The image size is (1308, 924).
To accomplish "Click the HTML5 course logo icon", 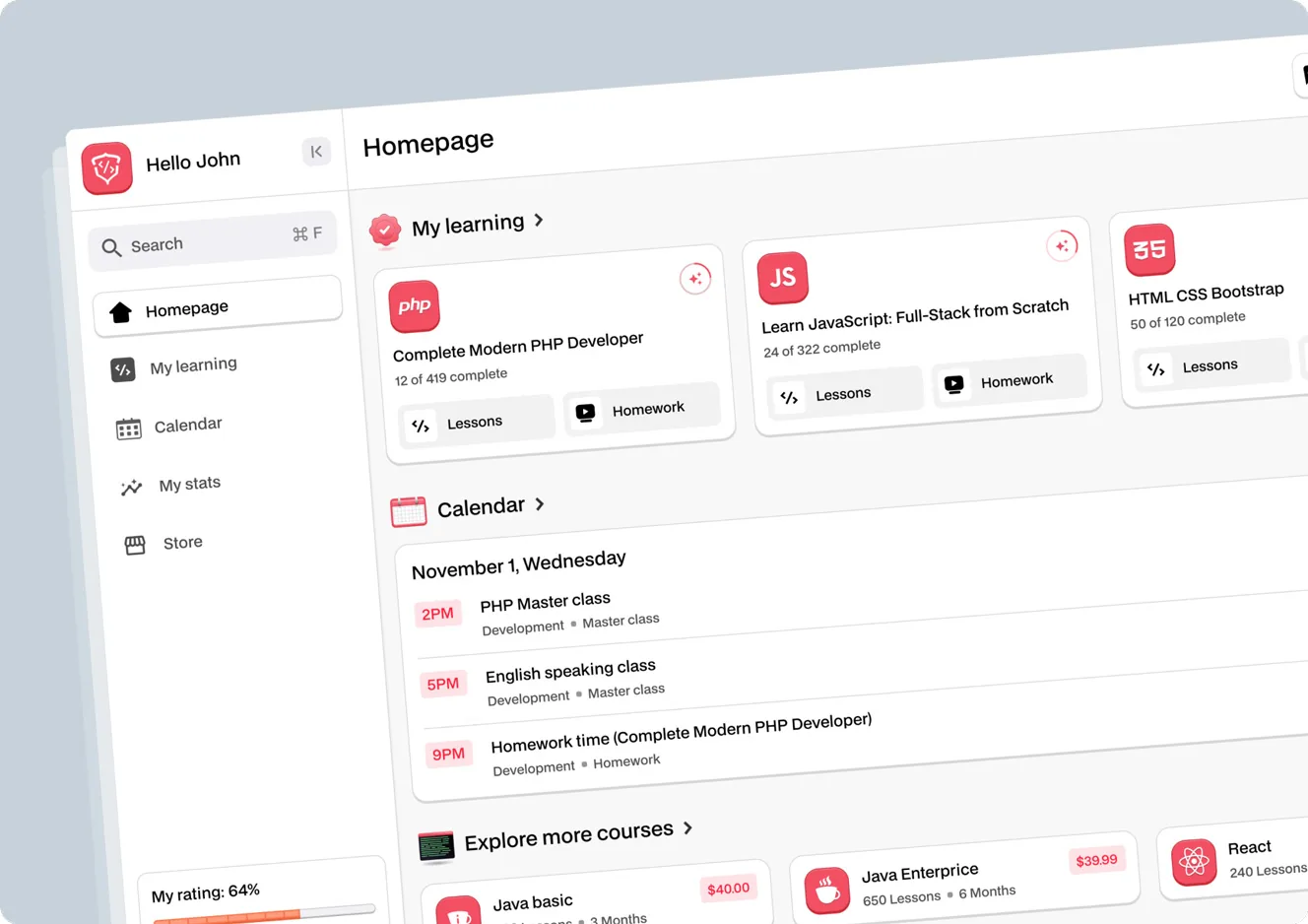I will [x=1149, y=249].
